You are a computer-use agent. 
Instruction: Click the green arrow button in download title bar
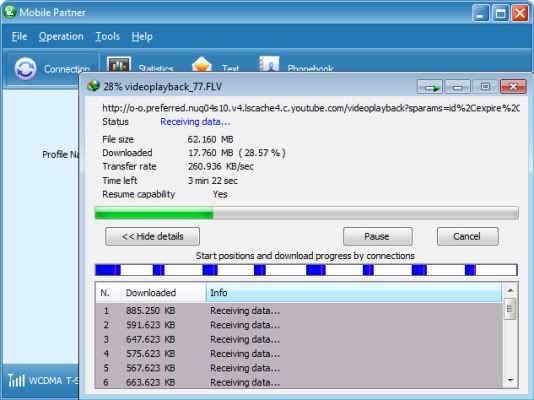click(x=430, y=87)
